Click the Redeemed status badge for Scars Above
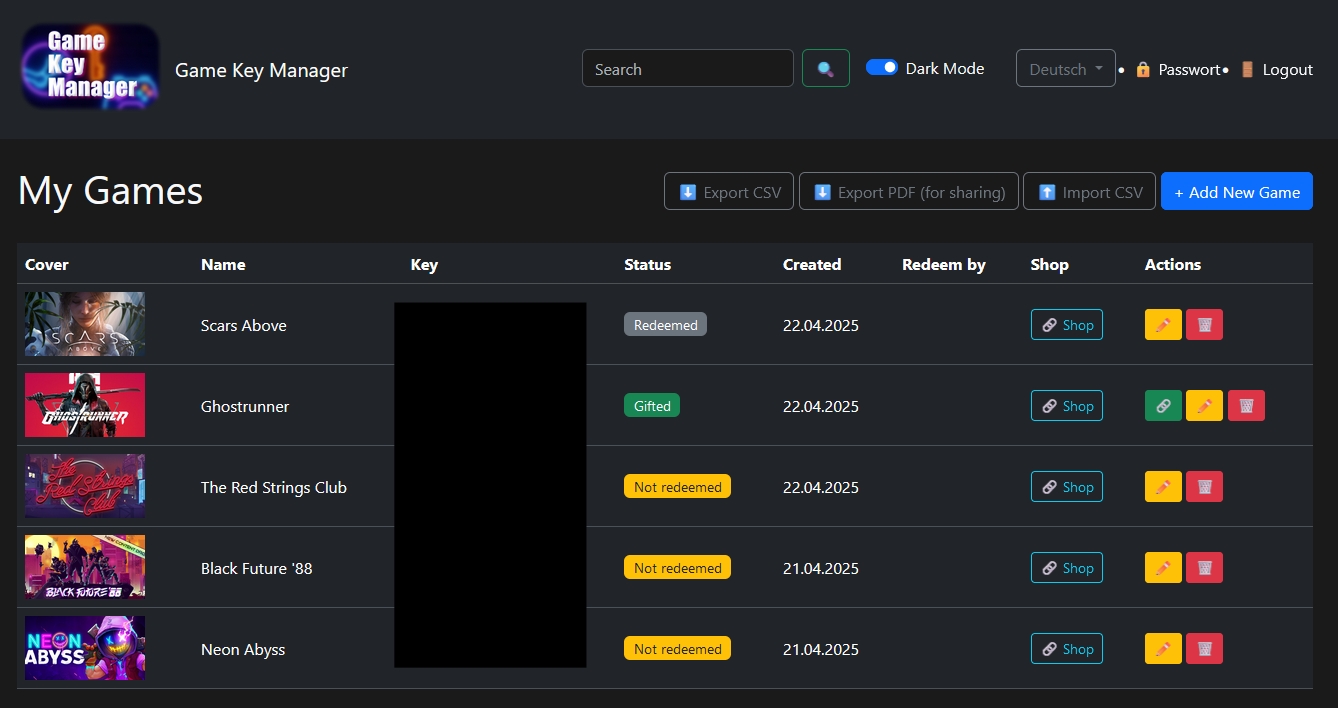The image size is (1338, 708). point(665,324)
